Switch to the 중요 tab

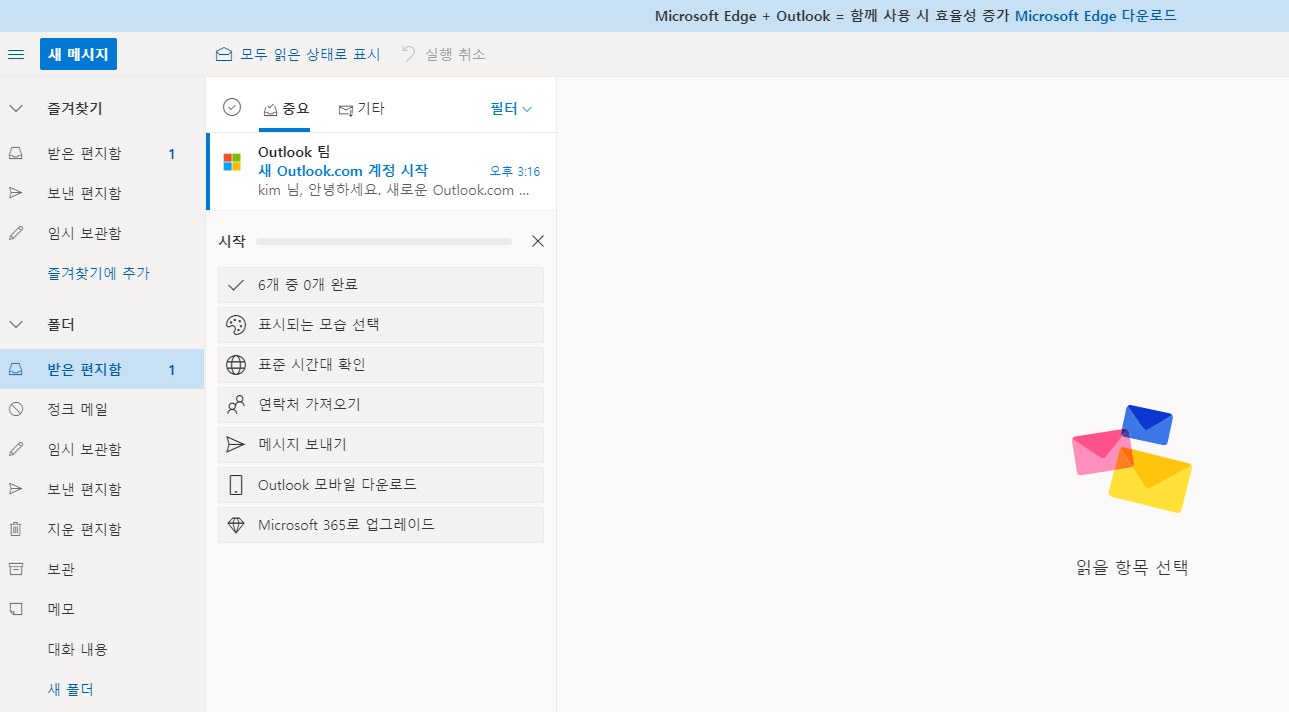coord(285,109)
